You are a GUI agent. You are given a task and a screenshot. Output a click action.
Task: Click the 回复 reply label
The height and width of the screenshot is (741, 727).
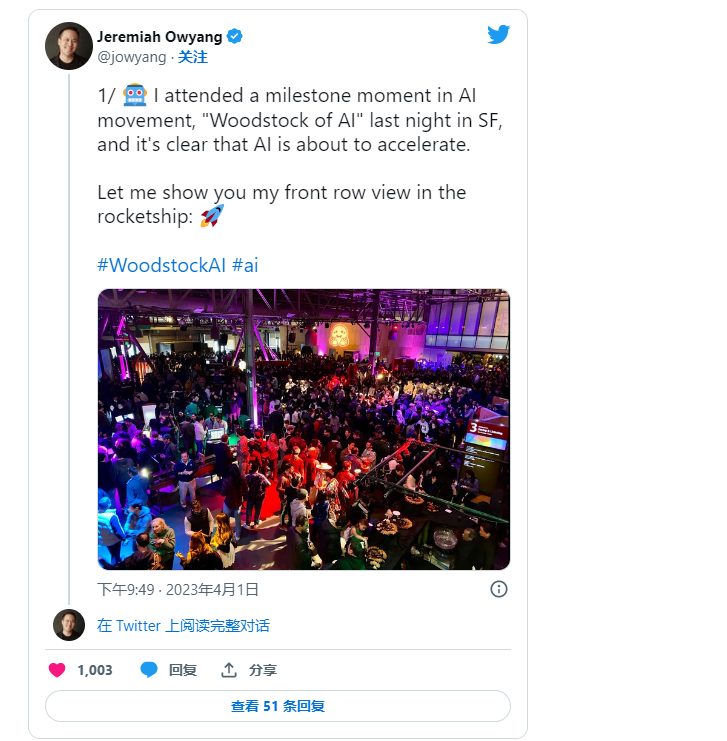(183, 670)
